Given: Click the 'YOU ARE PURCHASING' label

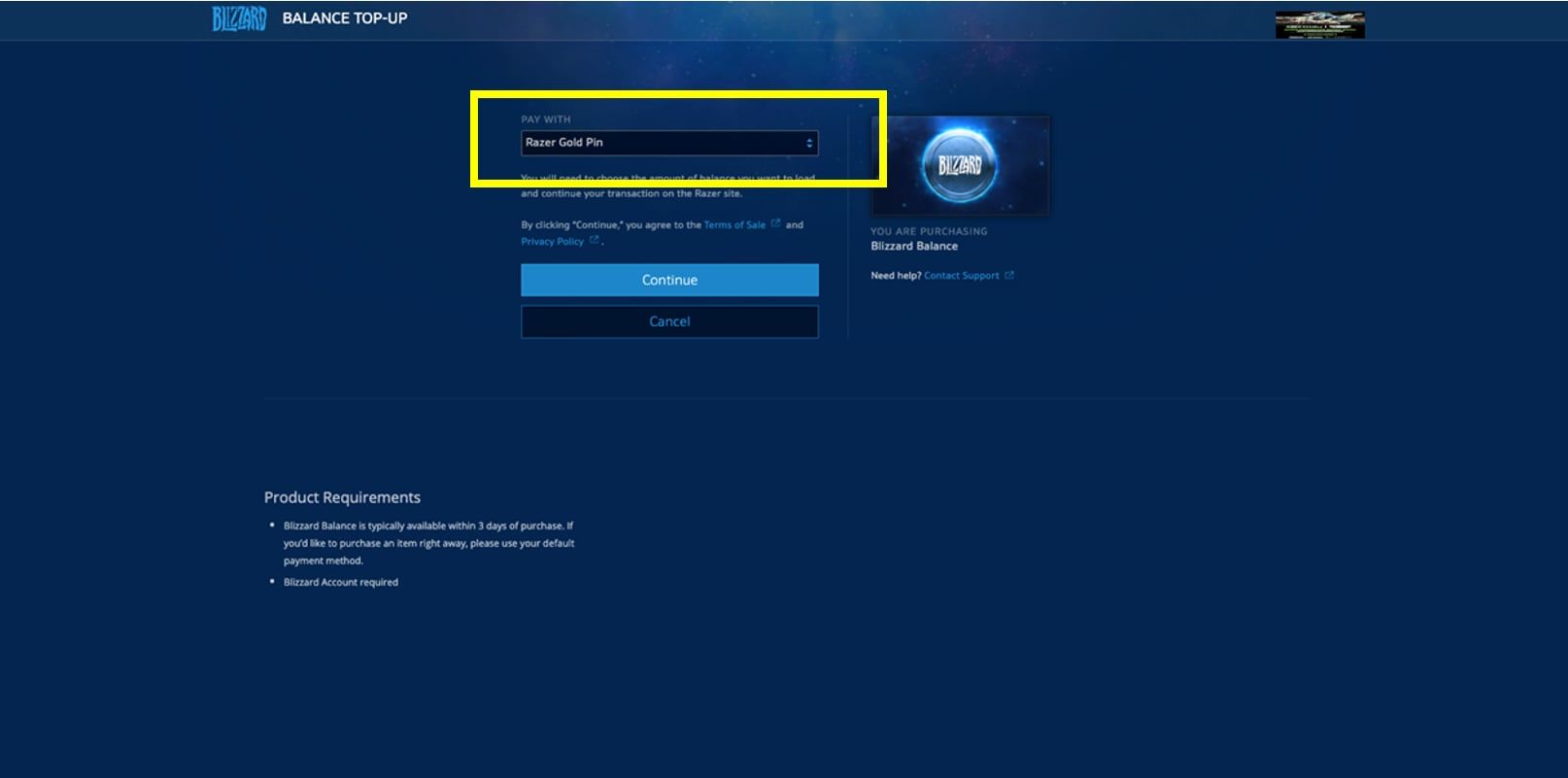Looking at the screenshot, I should [x=929, y=231].
